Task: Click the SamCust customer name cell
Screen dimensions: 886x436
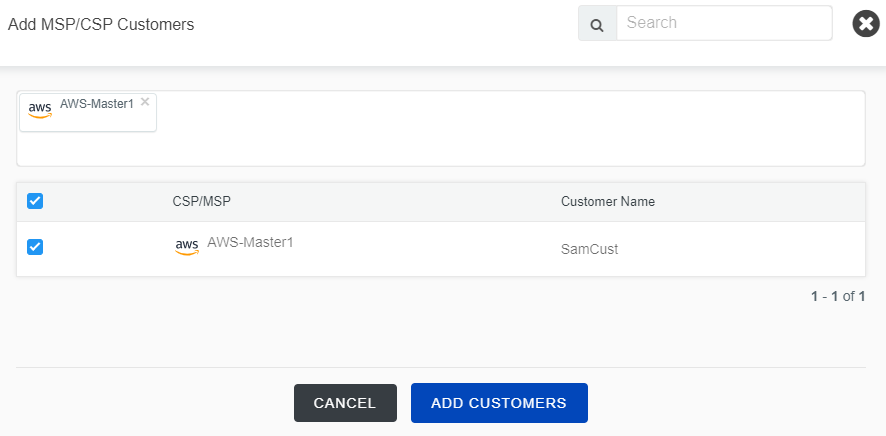Action: 589,249
